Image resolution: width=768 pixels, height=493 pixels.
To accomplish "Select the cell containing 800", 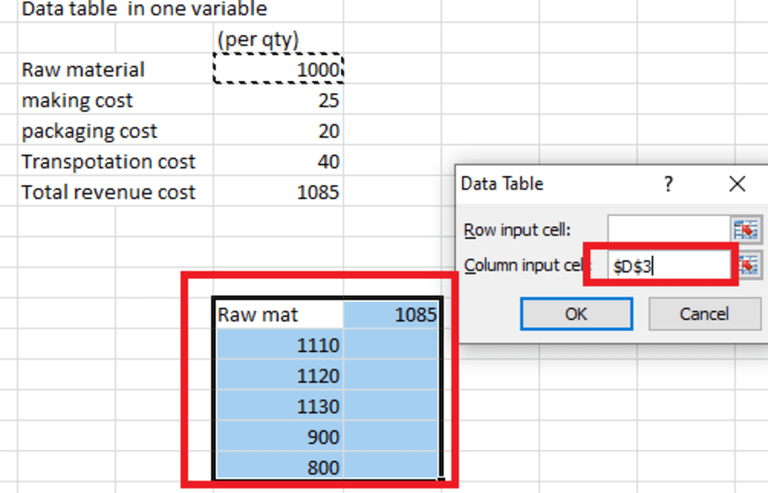I will tap(279, 467).
